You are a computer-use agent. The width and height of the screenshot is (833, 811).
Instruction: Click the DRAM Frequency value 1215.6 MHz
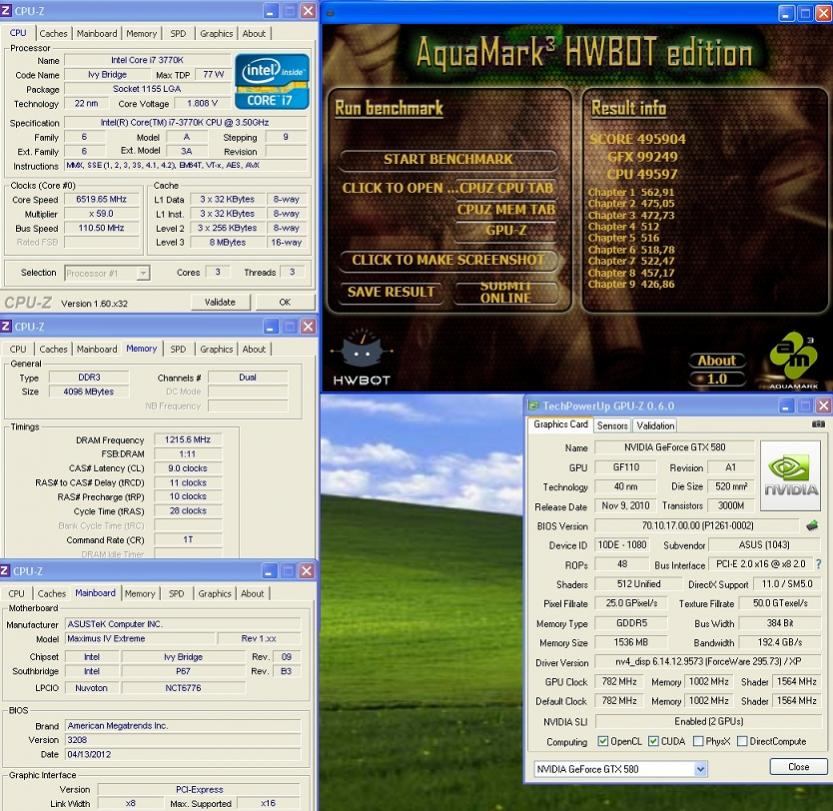[188, 440]
